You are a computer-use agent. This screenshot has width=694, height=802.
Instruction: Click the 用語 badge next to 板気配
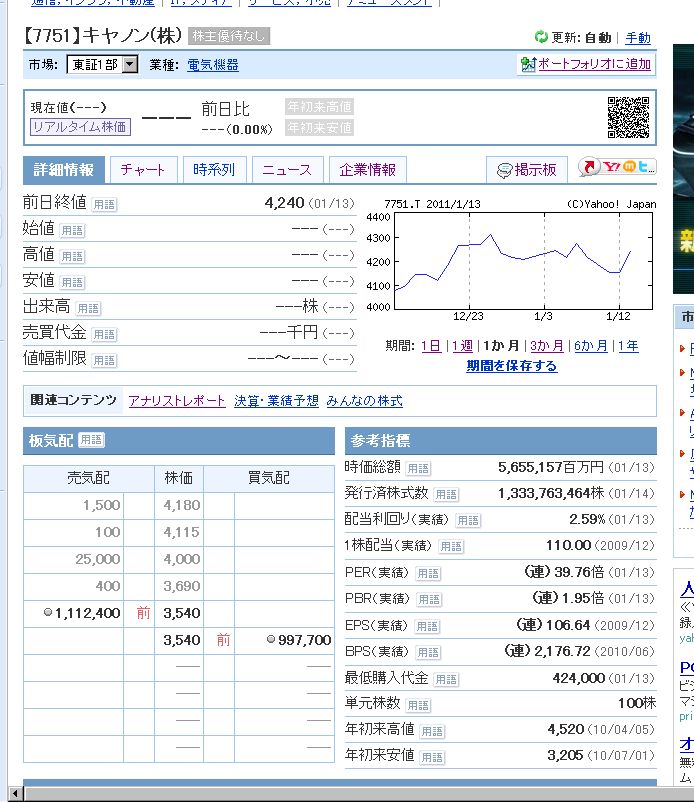pos(91,440)
